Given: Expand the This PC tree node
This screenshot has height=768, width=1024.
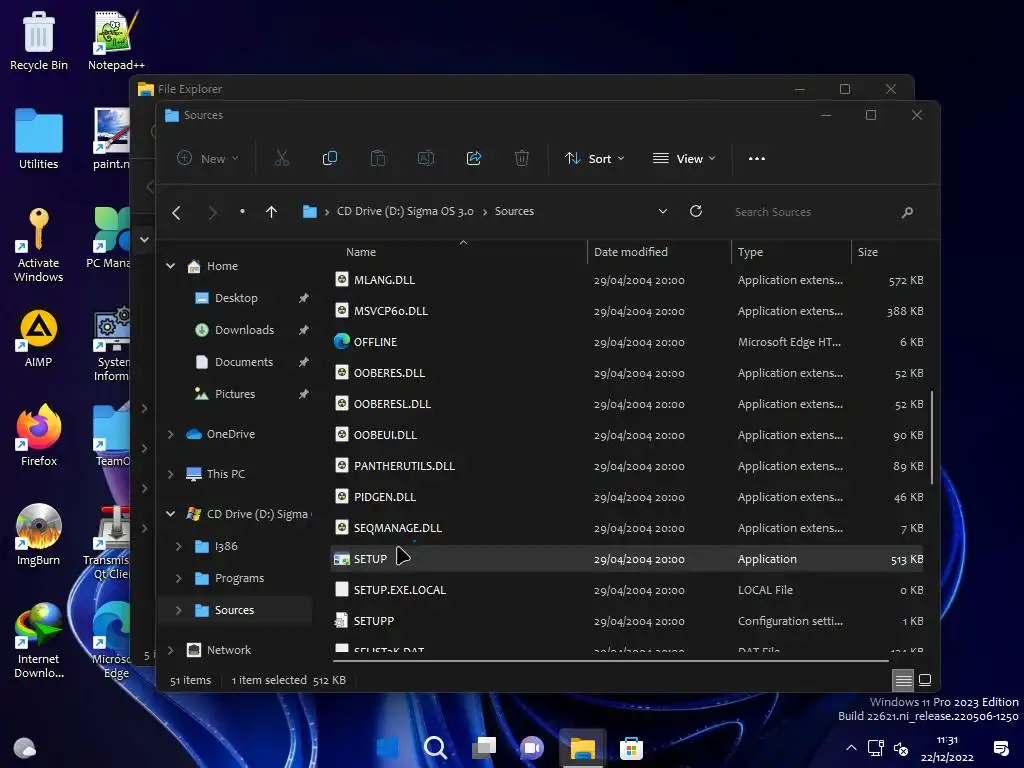Looking at the screenshot, I should coord(170,474).
